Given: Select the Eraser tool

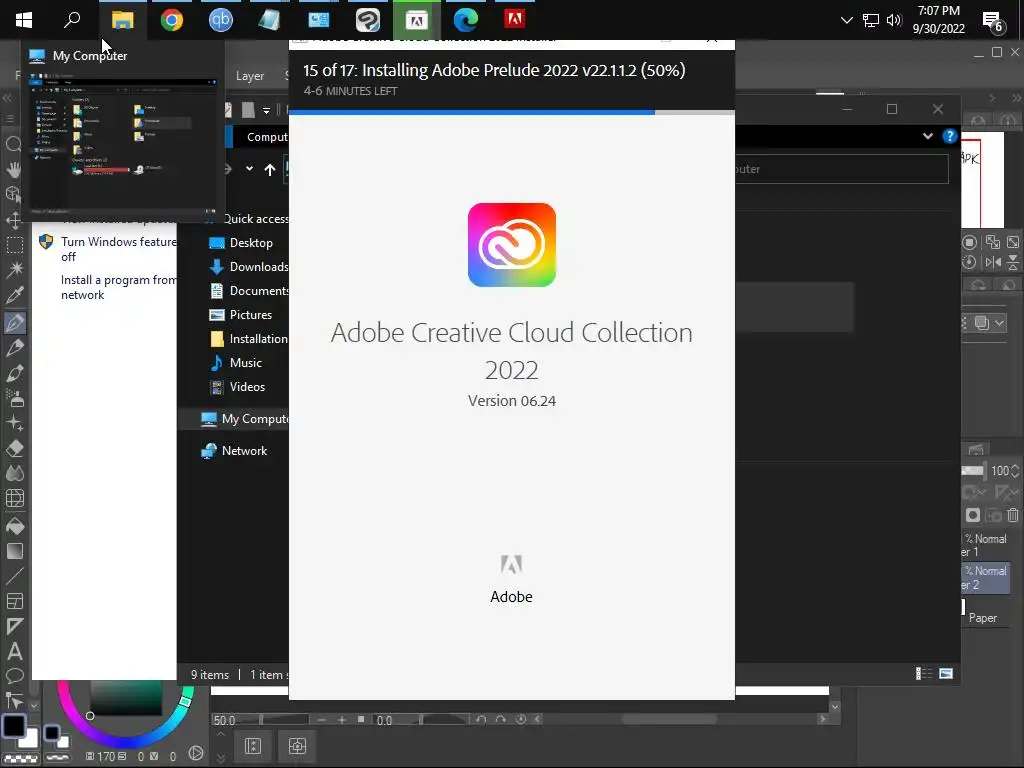Looking at the screenshot, I should tap(14, 449).
